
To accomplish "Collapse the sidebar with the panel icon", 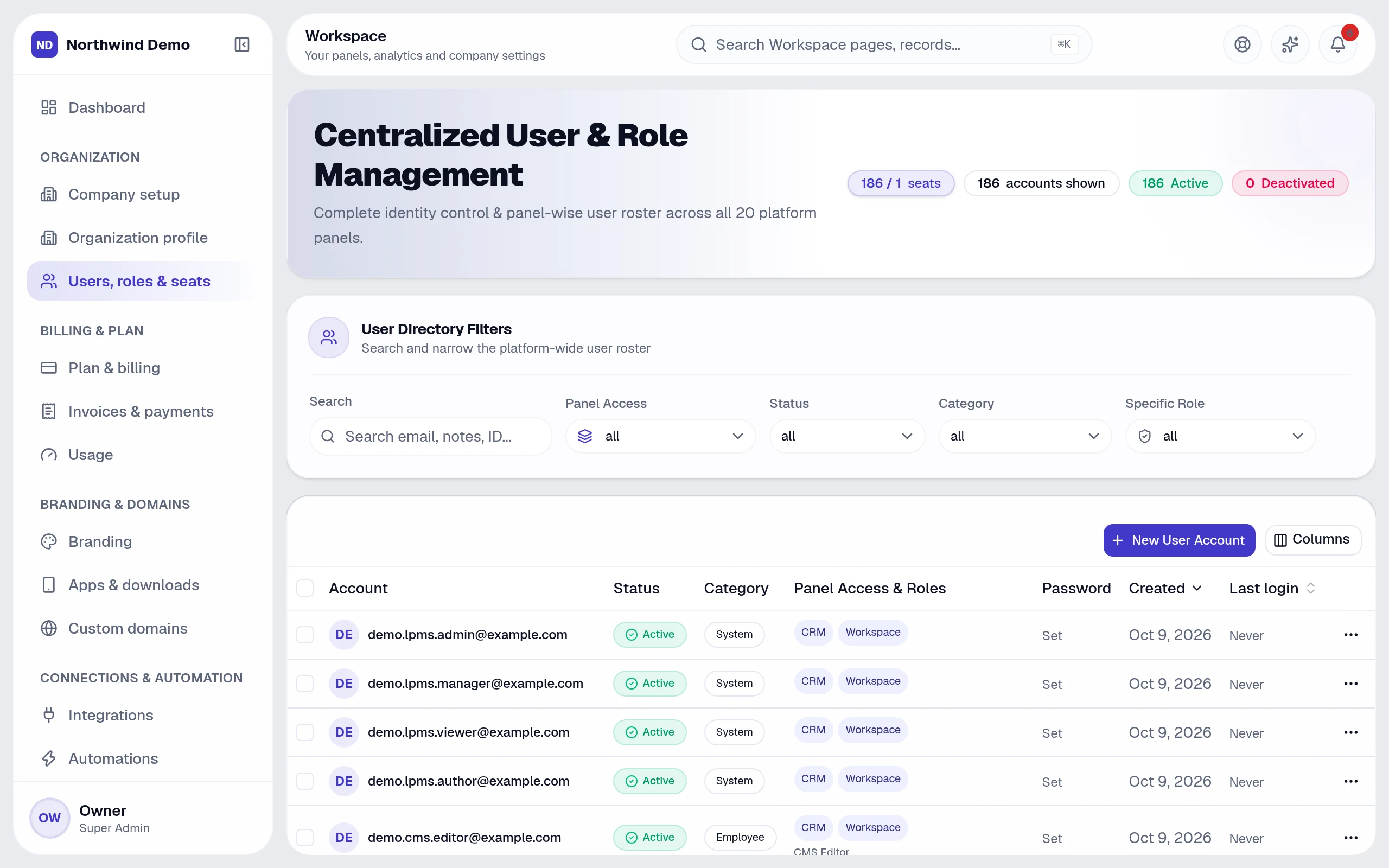I will (x=241, y=44).
